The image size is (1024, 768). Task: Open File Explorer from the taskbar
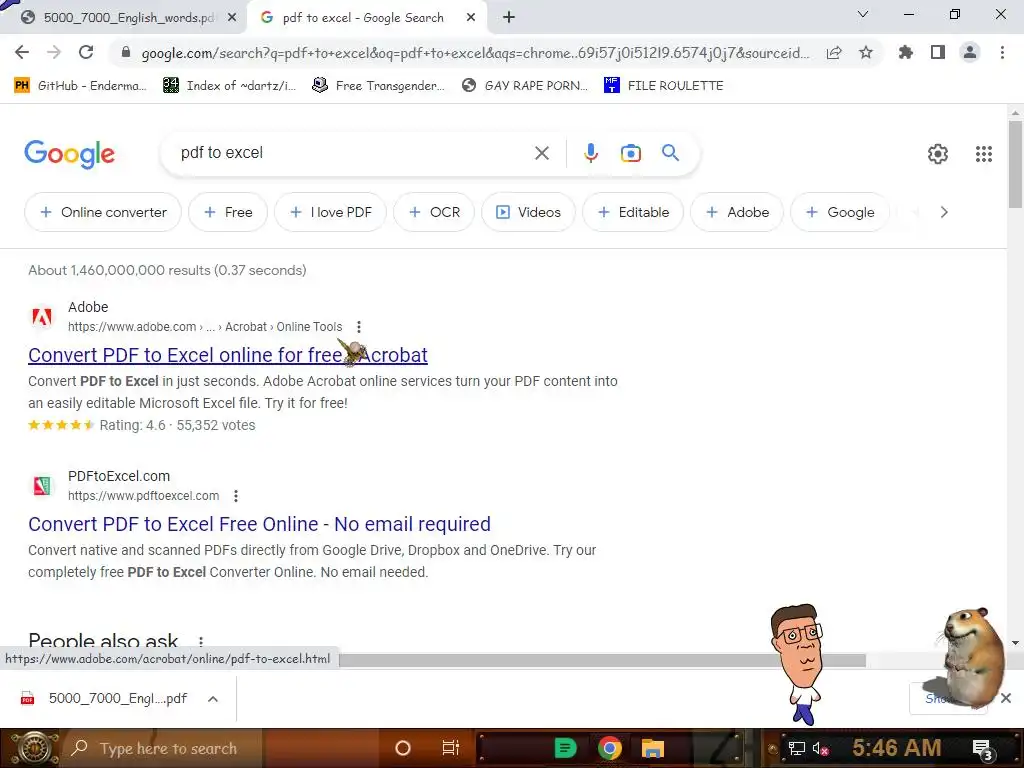pyautogui.click(x=652, y=748)
